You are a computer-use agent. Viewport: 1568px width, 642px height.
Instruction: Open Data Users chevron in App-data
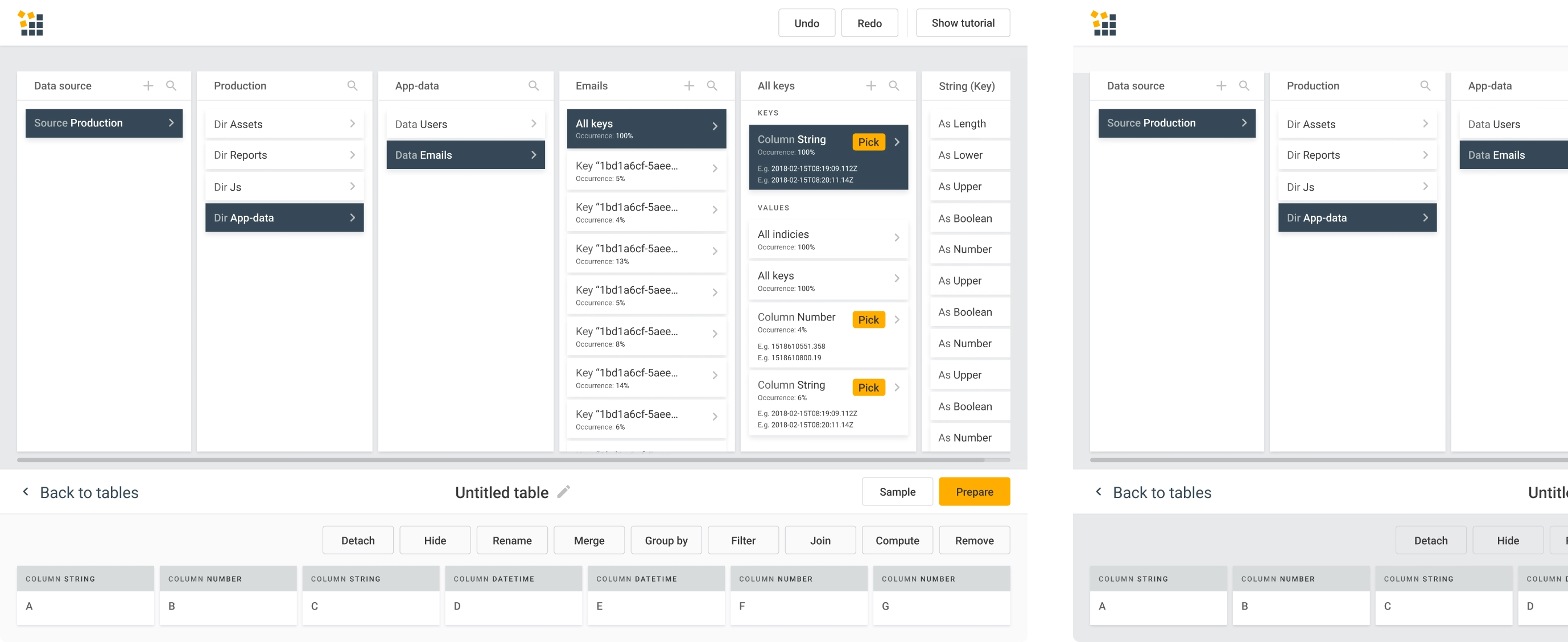[533, 124]
